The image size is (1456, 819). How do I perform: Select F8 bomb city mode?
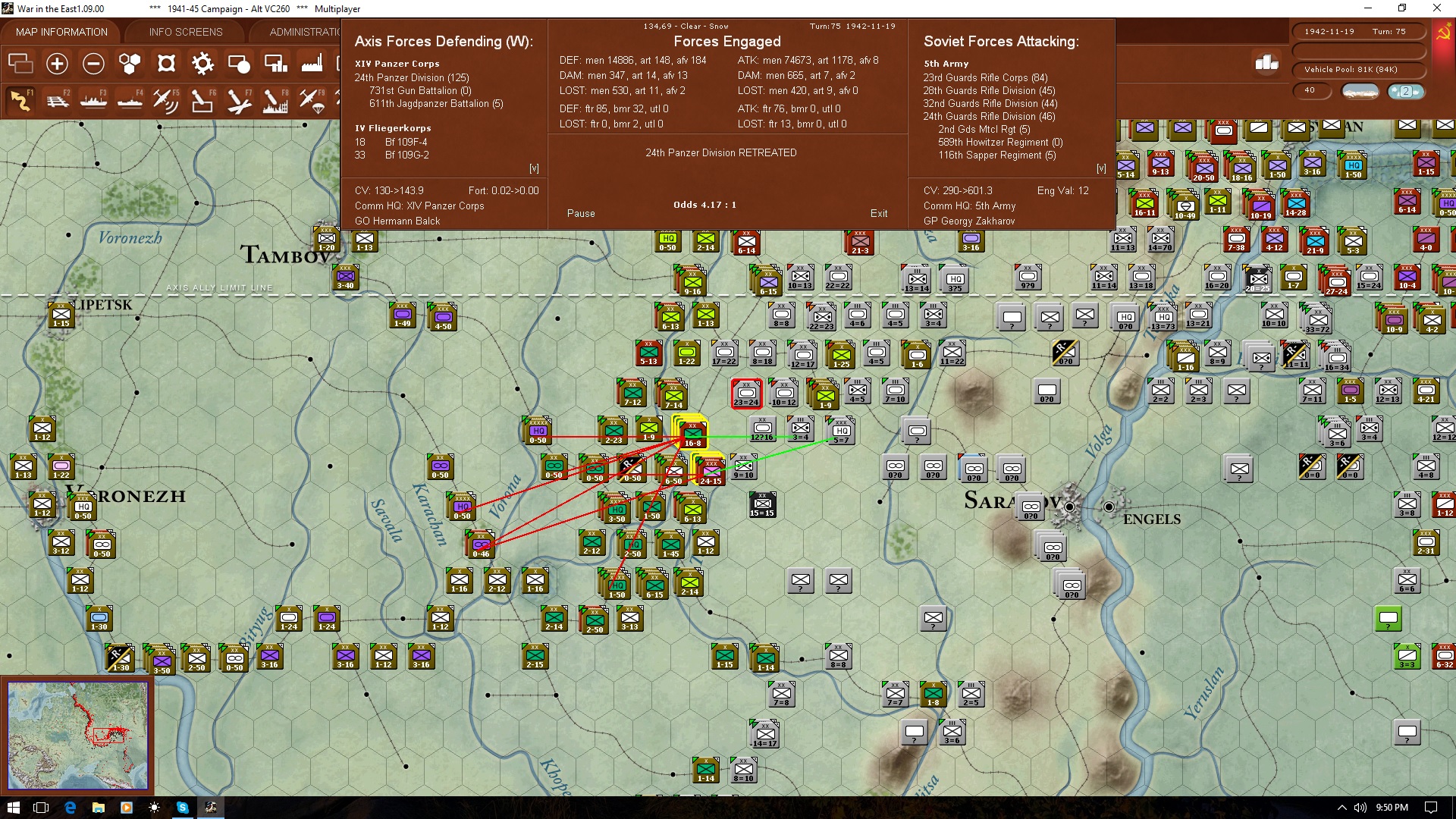(x=275, y=101)
